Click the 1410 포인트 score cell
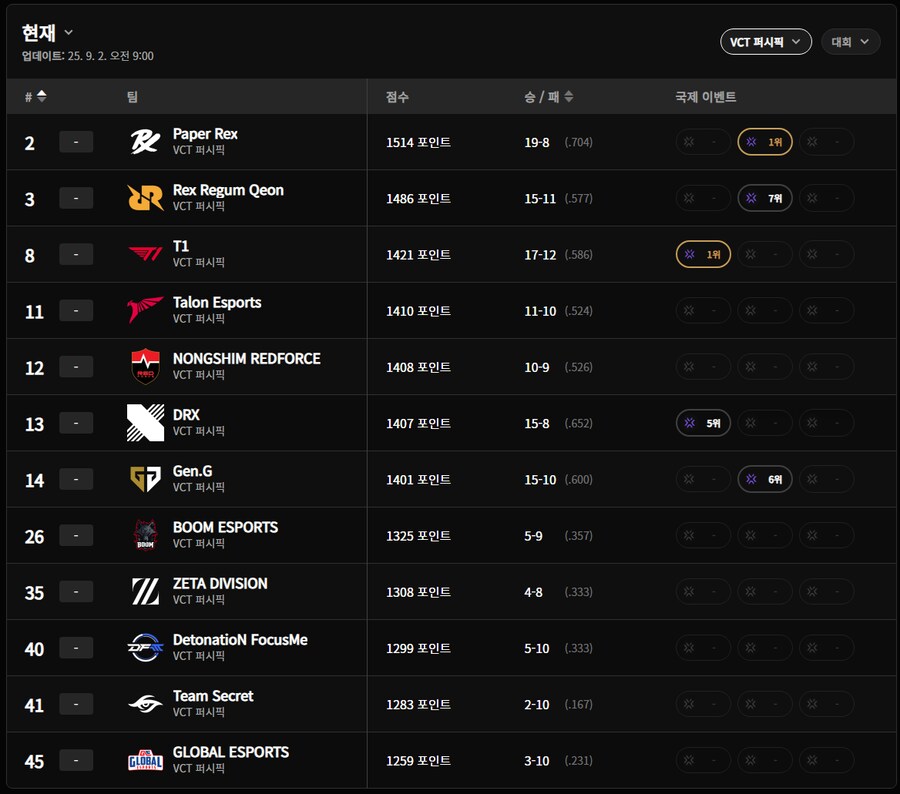900x794 pixels. tap(418, 311)
